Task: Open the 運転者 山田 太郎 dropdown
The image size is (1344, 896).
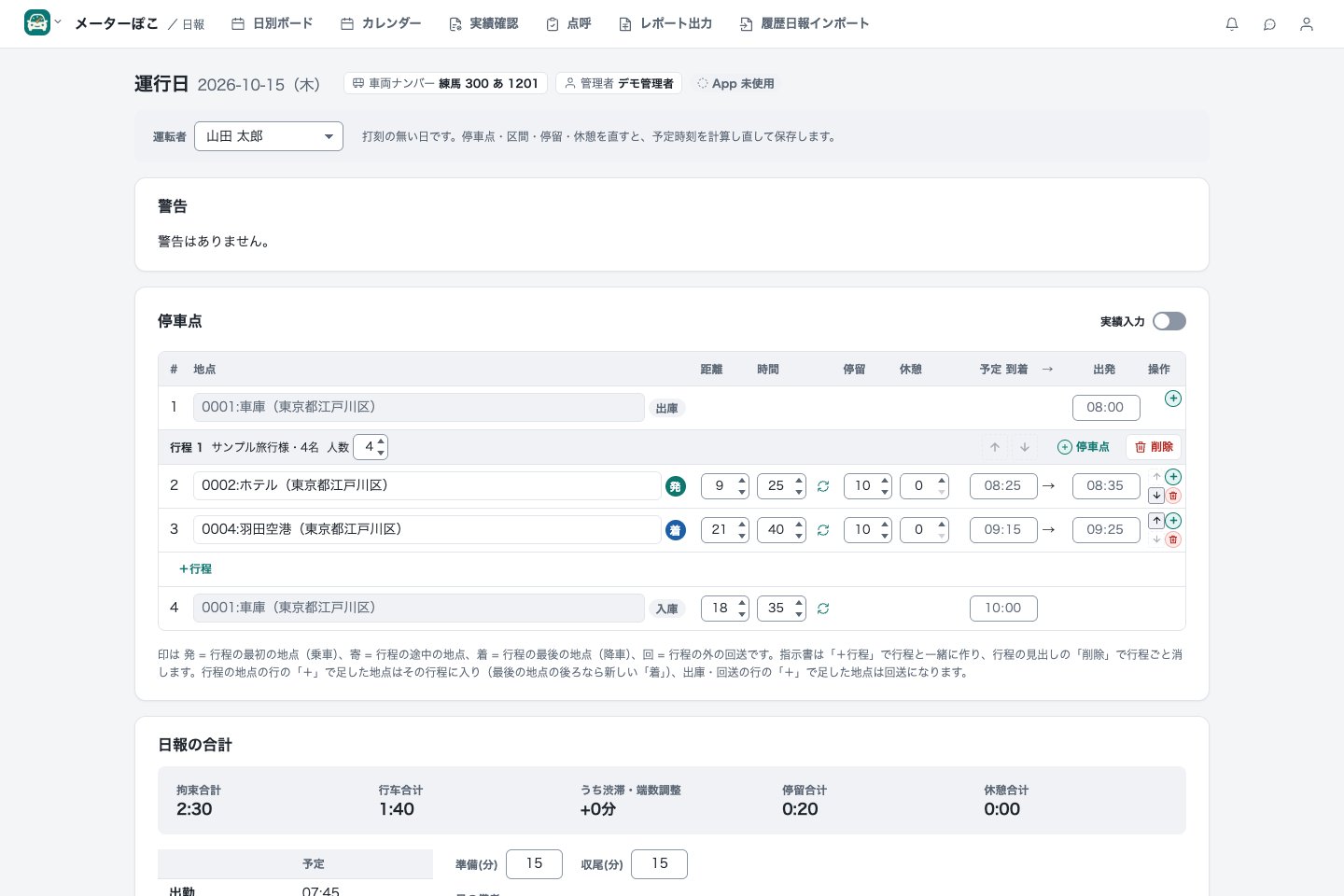Action: (x=269, y=136)
